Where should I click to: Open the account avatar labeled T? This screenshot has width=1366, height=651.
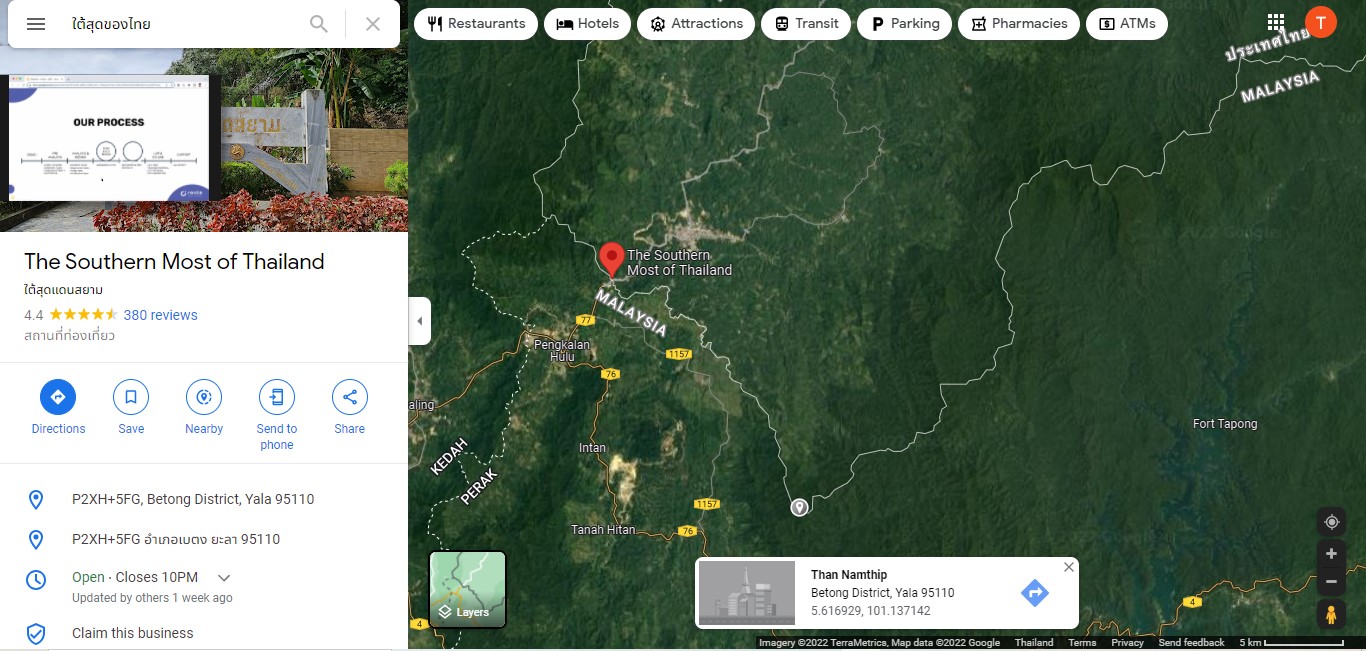[1321, 22]
